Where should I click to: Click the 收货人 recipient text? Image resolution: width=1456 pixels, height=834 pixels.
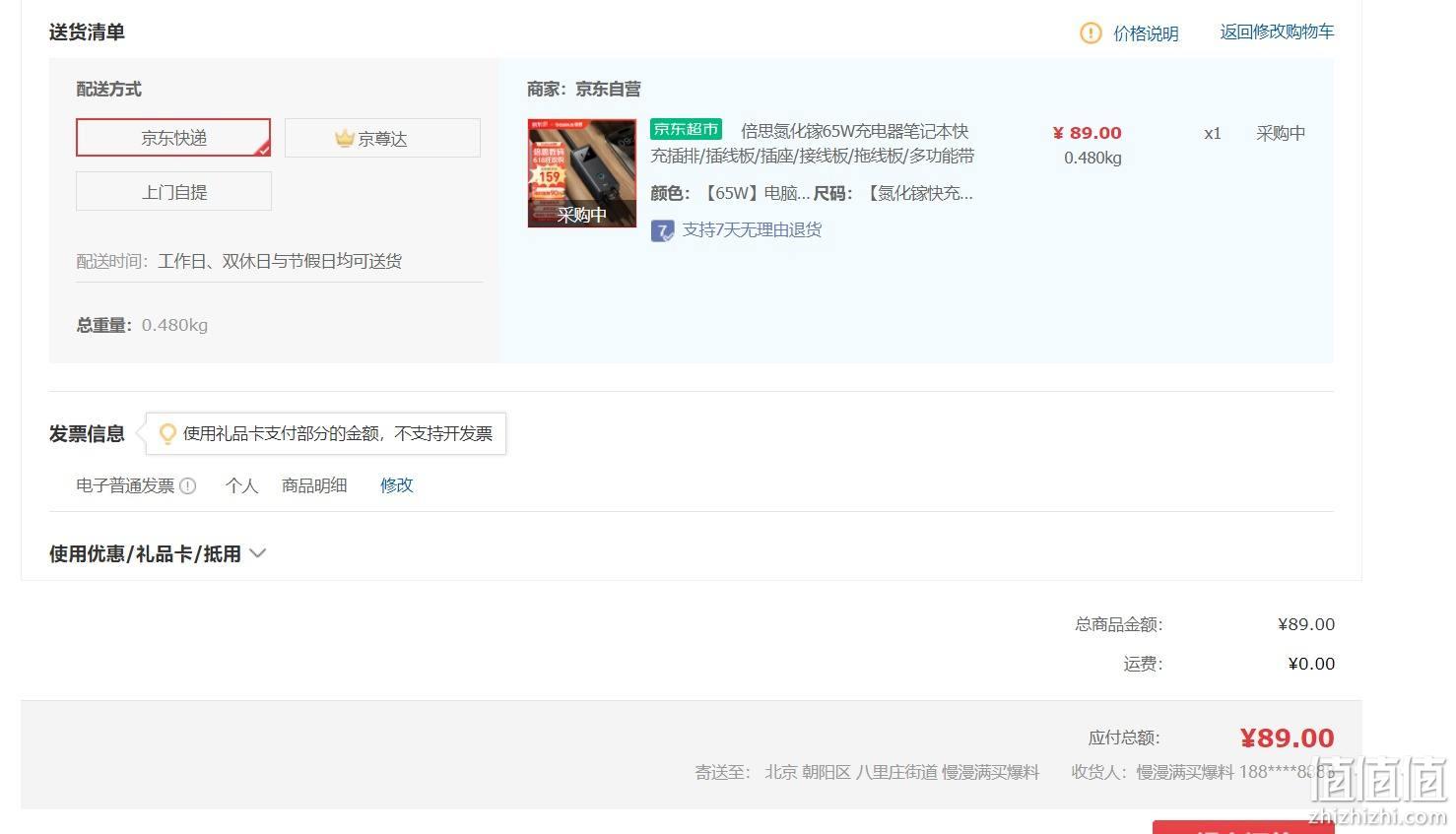pos(1202,772)
